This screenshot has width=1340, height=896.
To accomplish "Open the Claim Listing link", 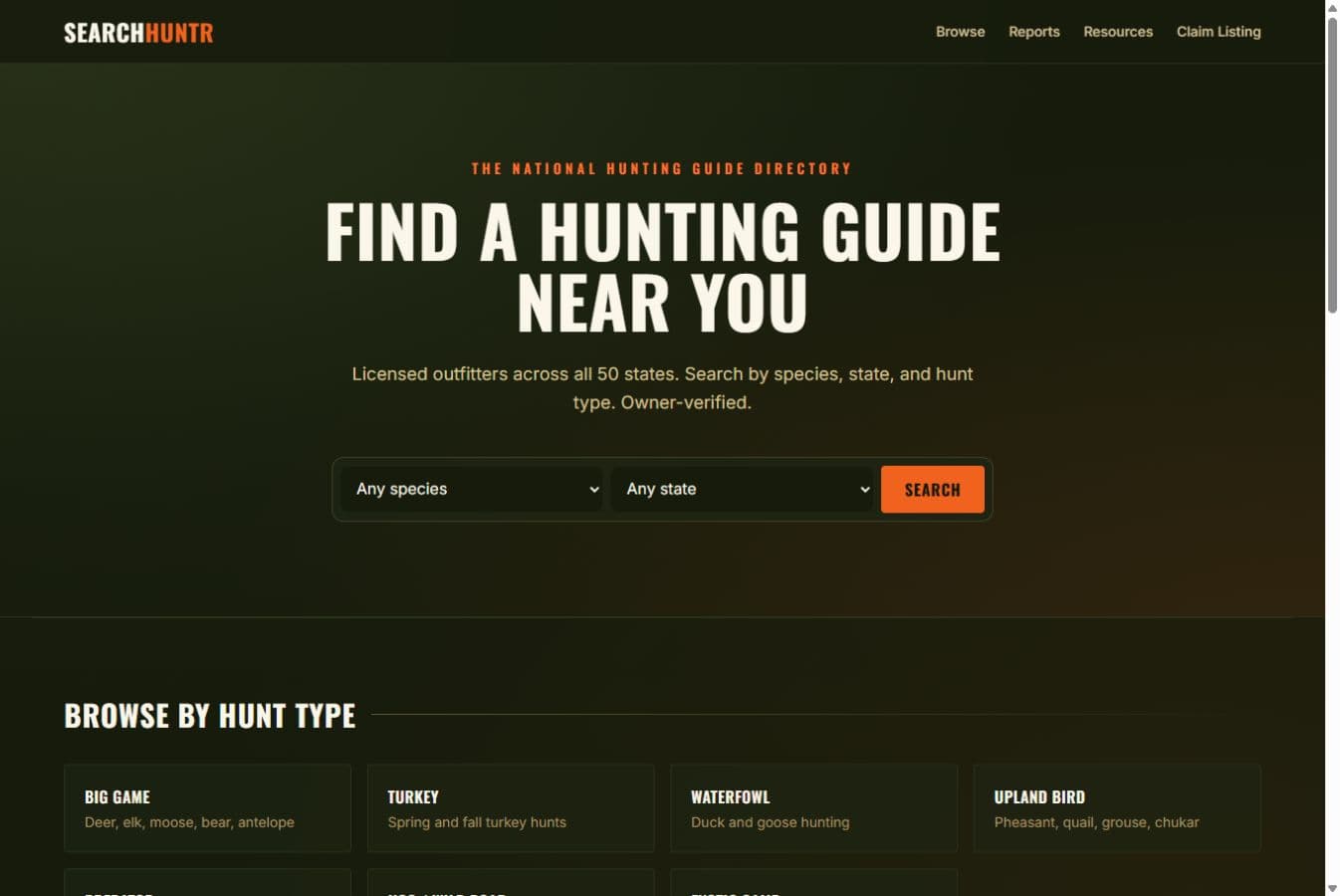I will (1219, 32).
